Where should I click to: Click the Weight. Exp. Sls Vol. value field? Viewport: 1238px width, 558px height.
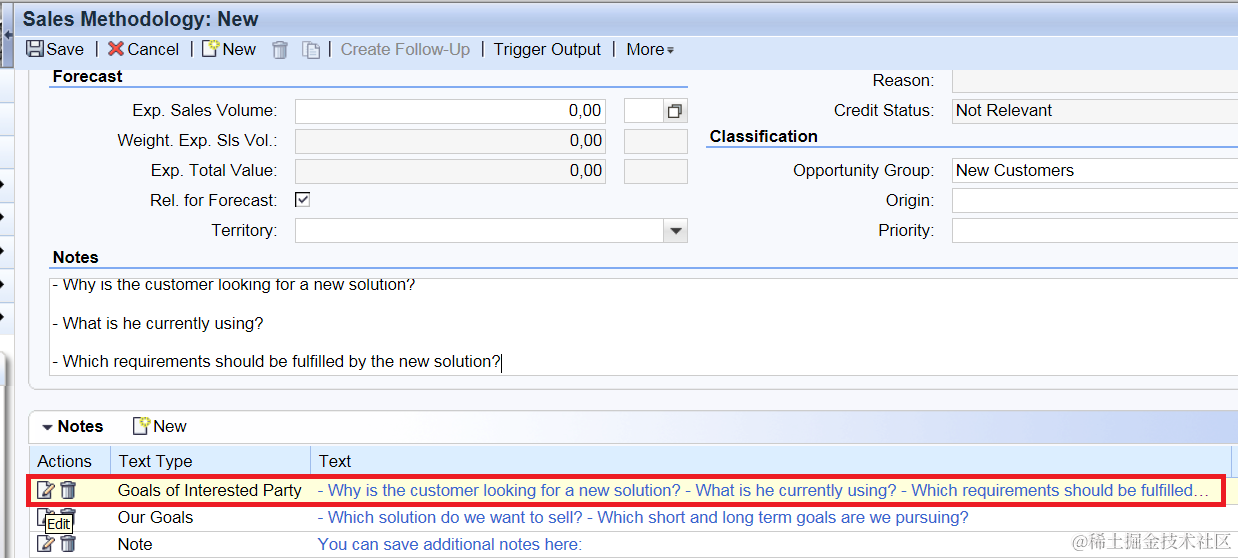[450, 141]
